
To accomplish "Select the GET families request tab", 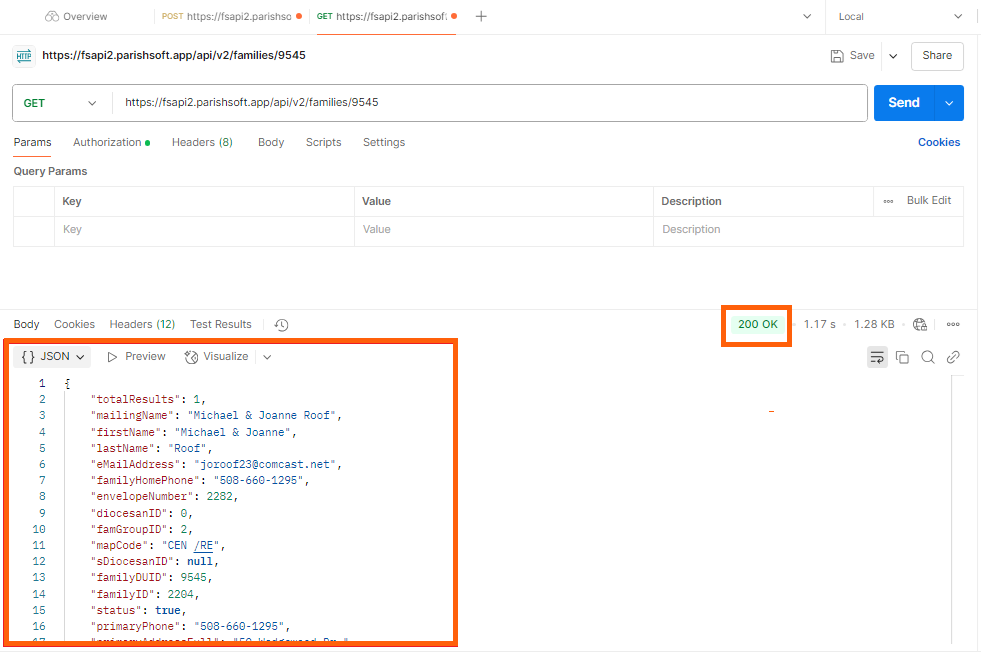I will click(386, 16).
